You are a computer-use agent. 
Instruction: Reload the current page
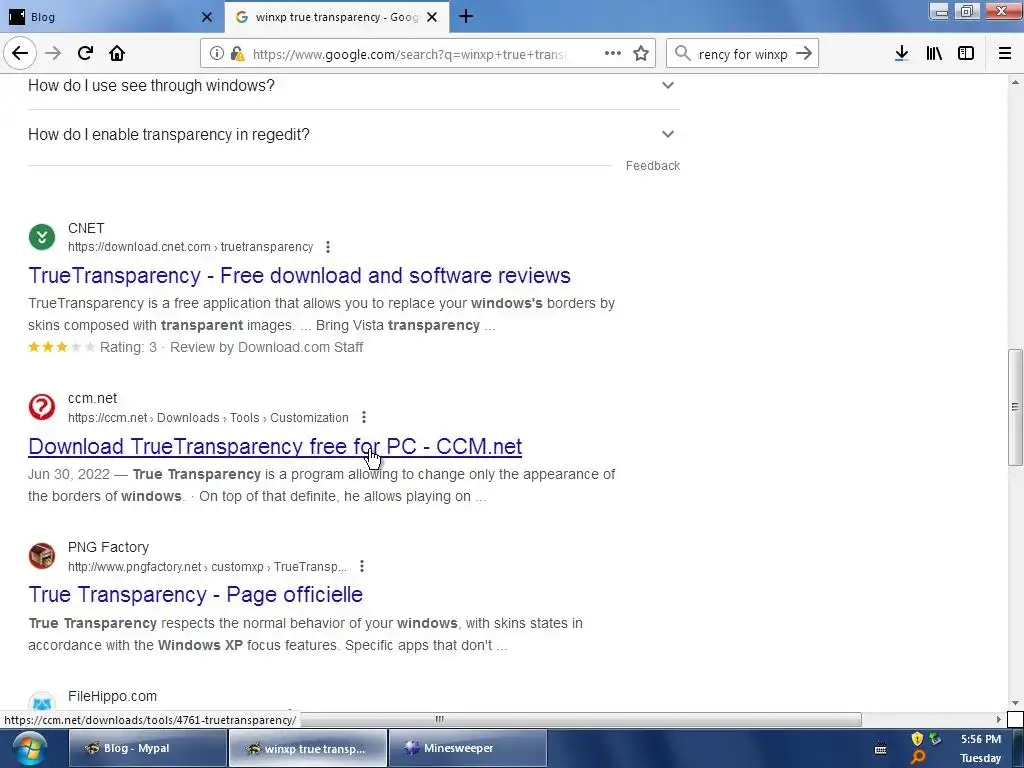pyautogui.click(x=85, y=54)
